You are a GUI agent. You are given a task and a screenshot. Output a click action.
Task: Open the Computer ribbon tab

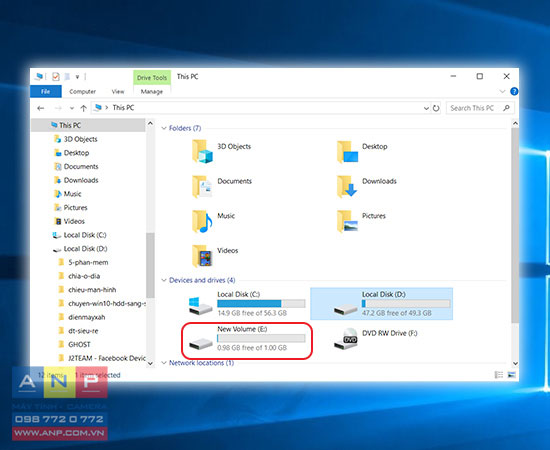coord(82,92)
